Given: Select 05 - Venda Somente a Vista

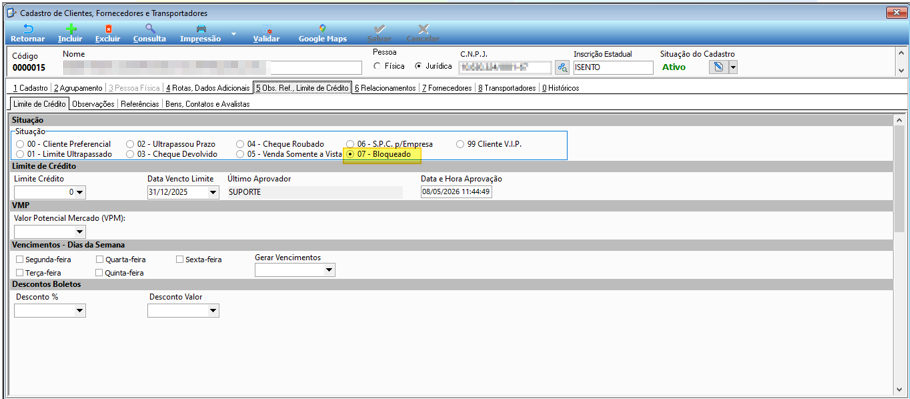Looking at the screenshot, I should pos(241,154).
